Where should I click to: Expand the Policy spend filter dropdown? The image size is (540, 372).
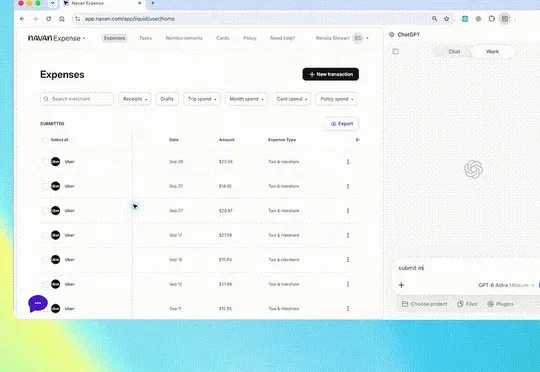(x=336, y=99)
